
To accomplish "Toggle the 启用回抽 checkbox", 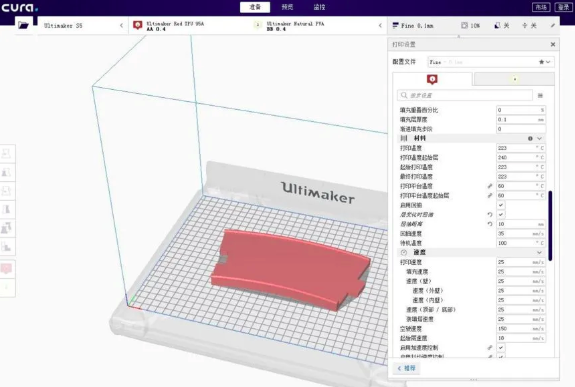I will tap(501, 205).
